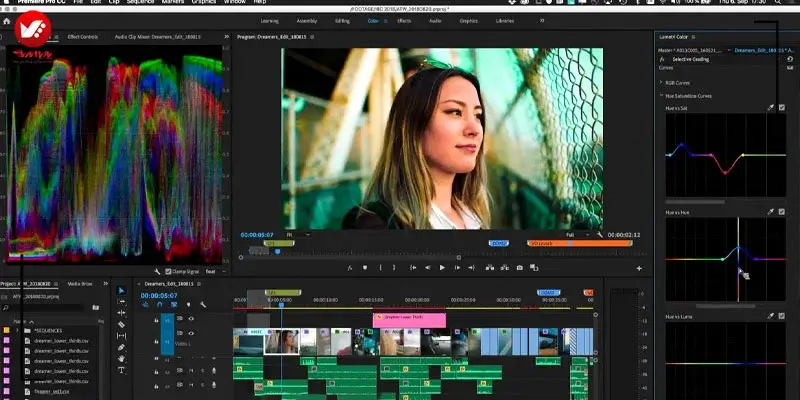
Task: Reset the Lumetri Color effect
Action: tap(790, 59)
